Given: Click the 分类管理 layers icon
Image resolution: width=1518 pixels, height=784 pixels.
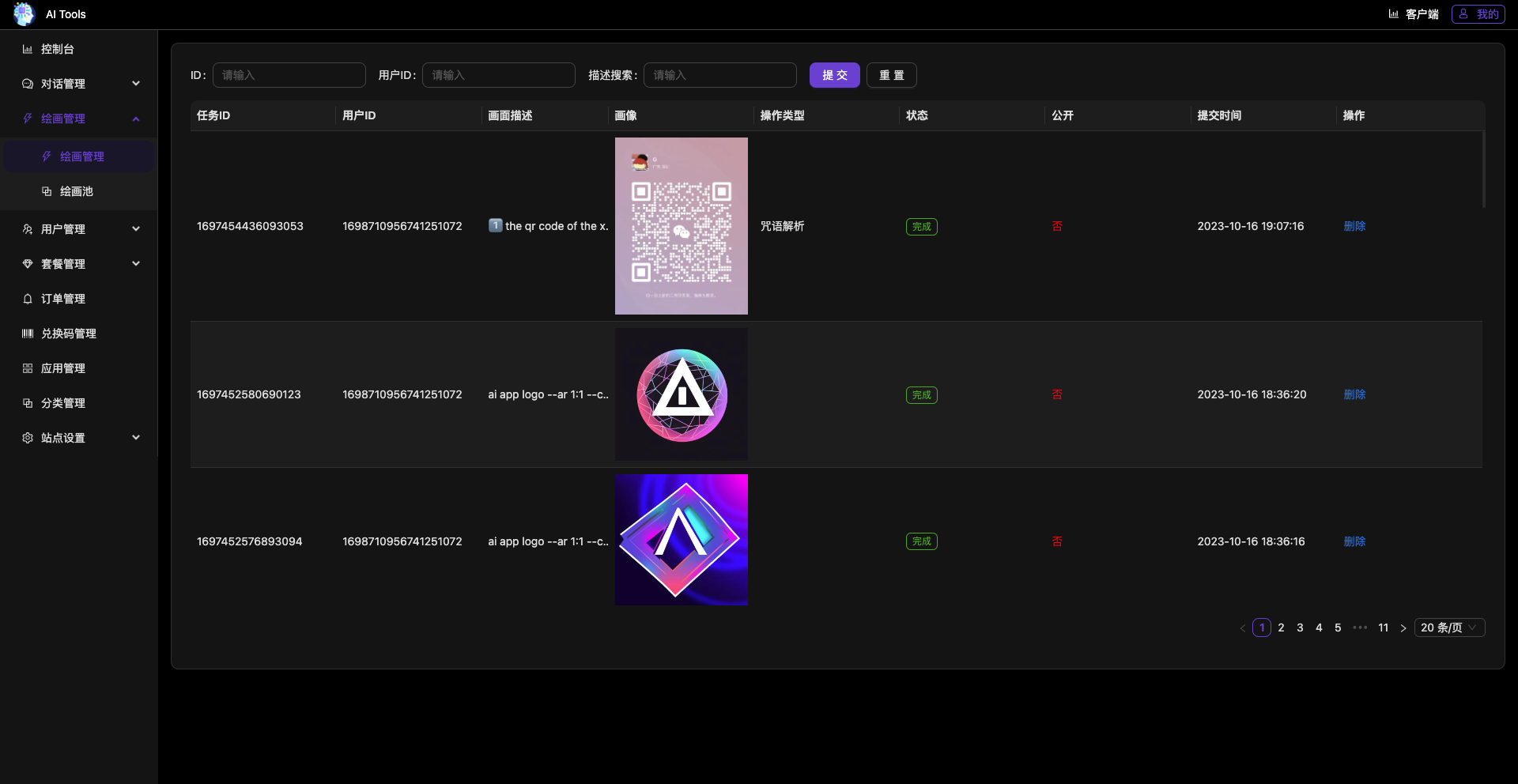Looking at the screenshot, I should [28, 403].
